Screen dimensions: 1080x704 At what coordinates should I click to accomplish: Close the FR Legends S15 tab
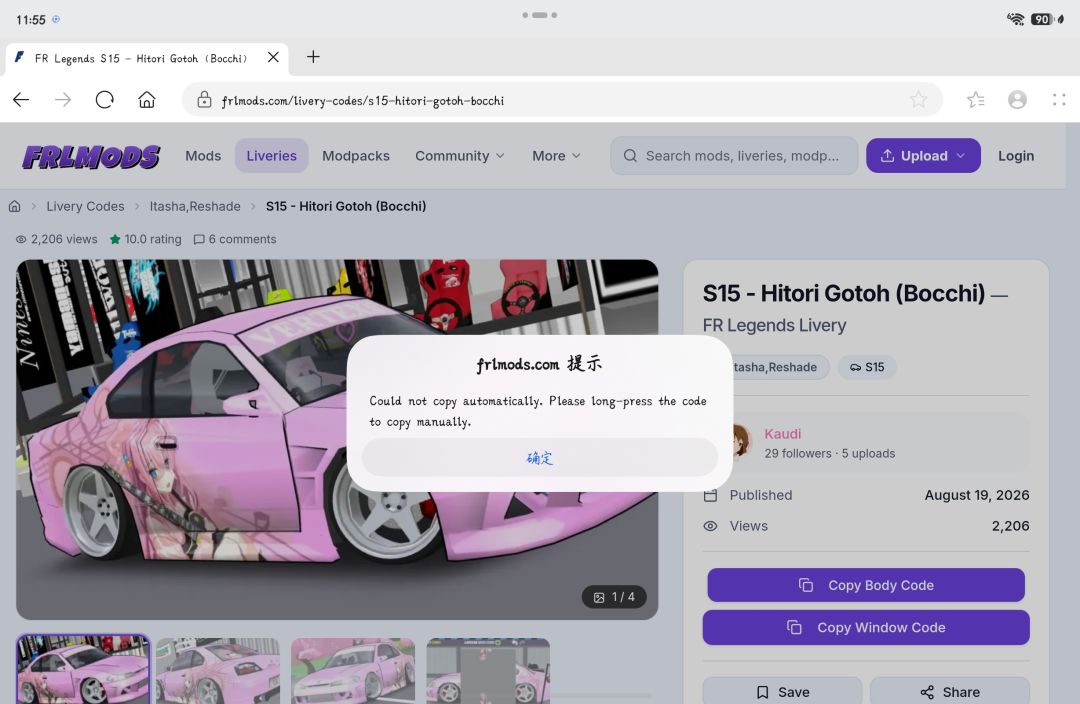coord(273,57)
